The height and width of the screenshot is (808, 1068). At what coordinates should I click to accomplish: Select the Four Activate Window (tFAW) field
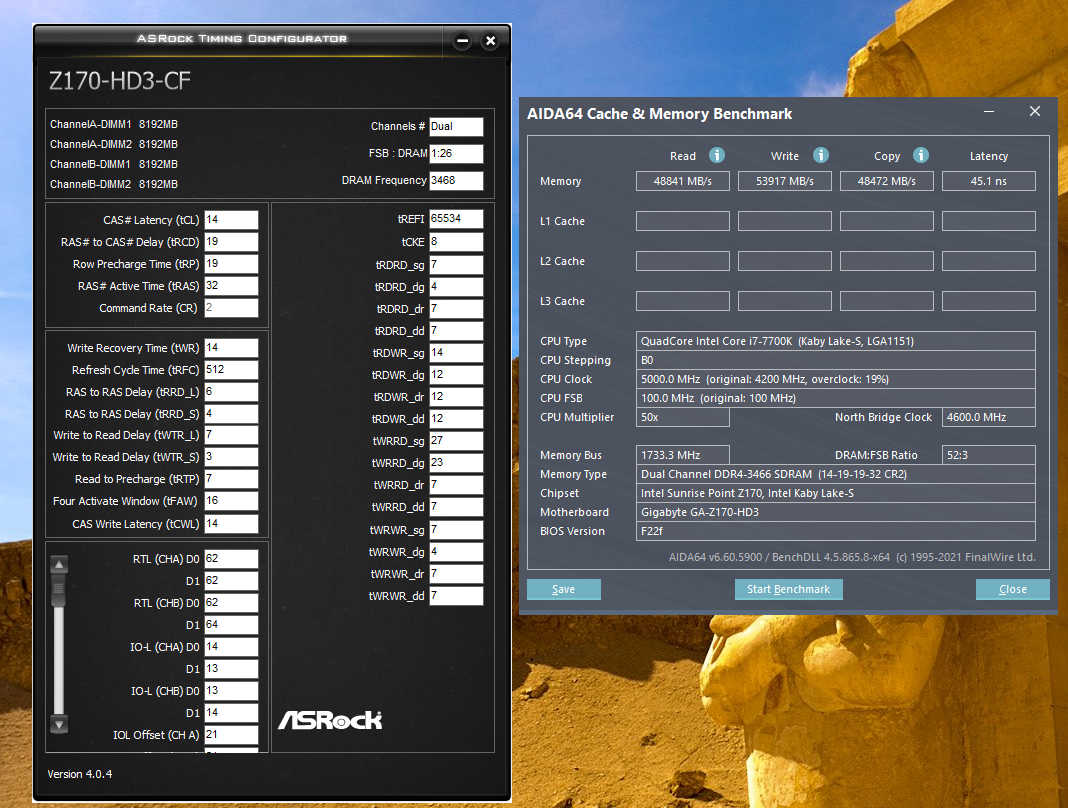tap(232, 501)
